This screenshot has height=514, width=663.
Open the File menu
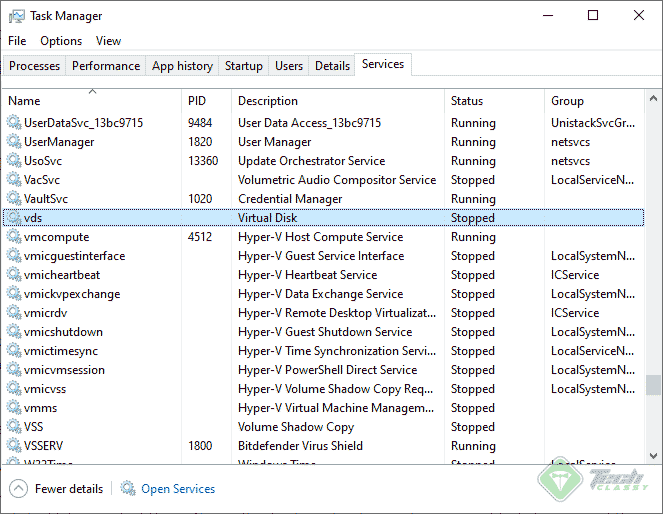[17, 41]
